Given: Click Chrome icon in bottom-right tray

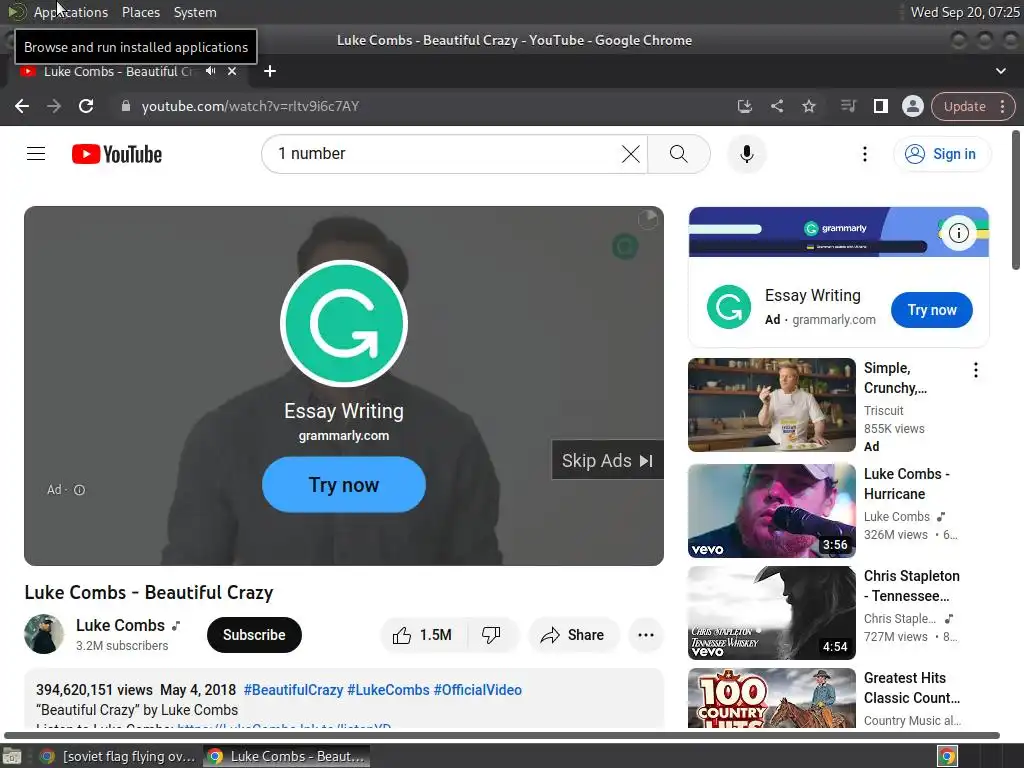Looking at the screenshot, I should [948, 756].
